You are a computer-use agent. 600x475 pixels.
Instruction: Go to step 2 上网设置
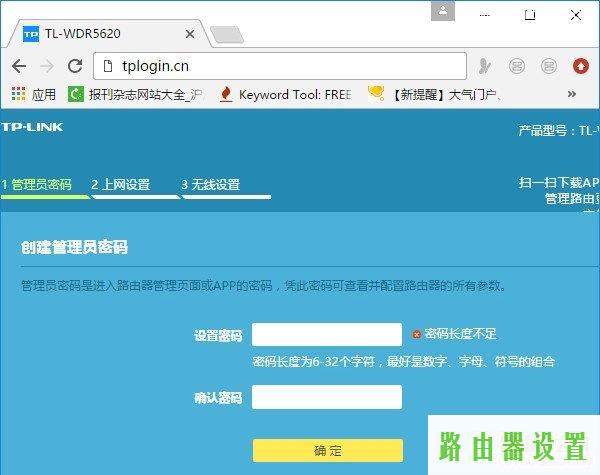click(x=120, y=185)
